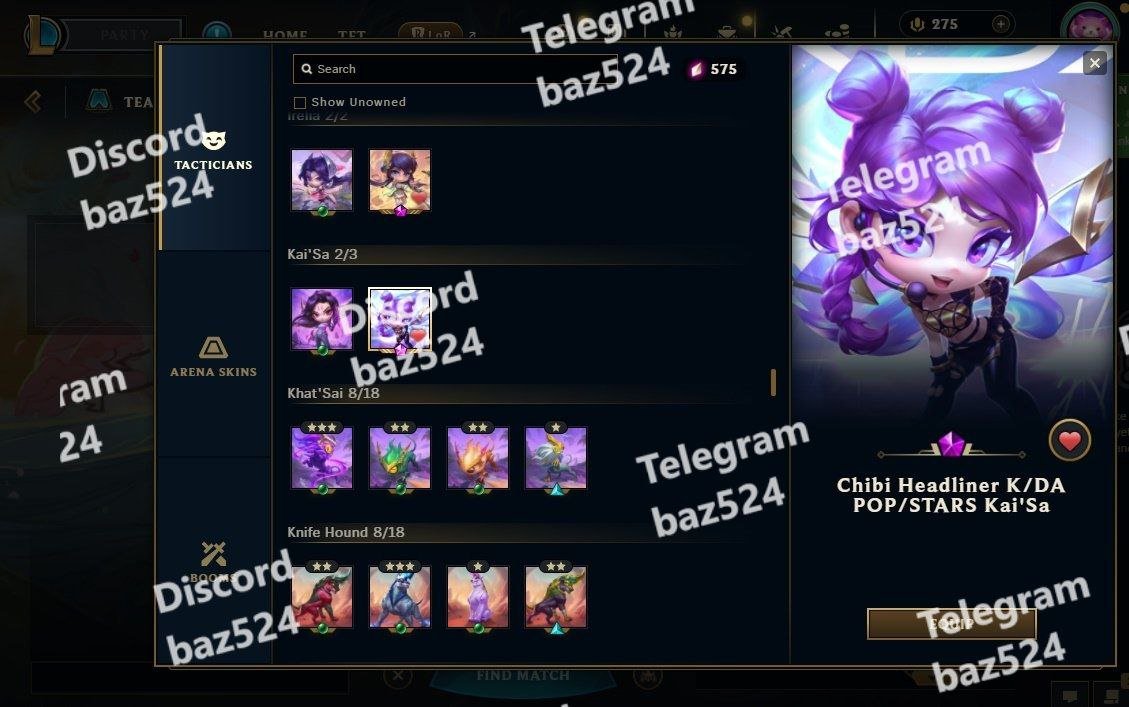The image size is (1129, 707).
Task: Switch to Arena Skins category
Action: [x=214, y=356]
